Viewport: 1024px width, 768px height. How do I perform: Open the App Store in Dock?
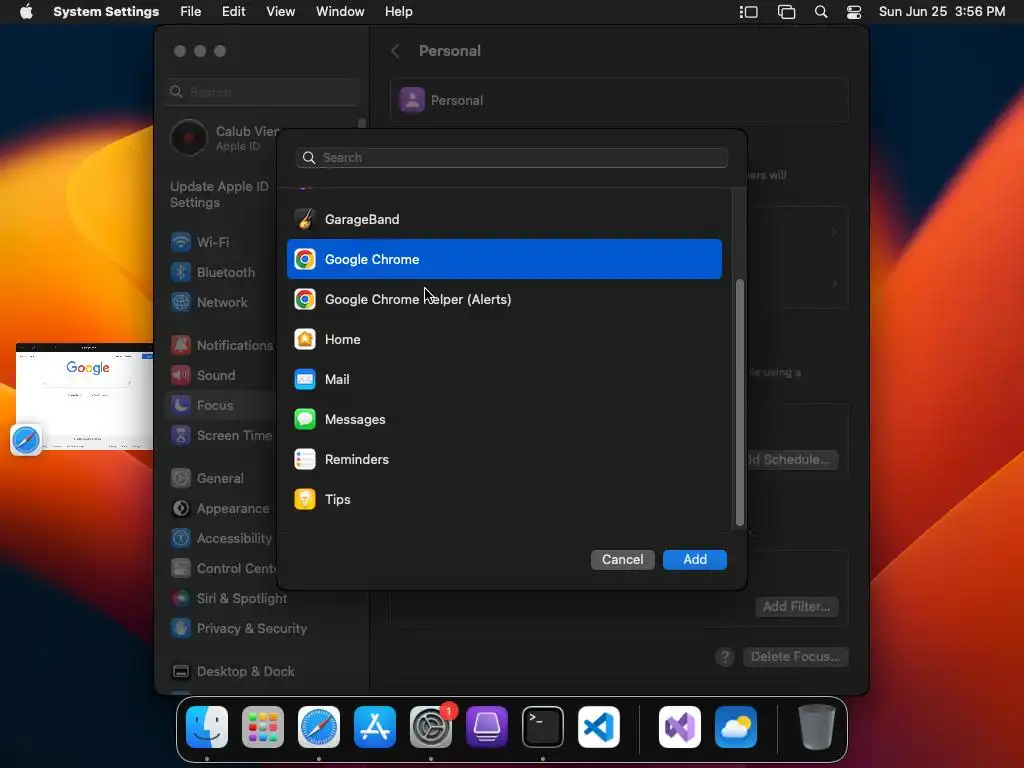tap(375, 727)
